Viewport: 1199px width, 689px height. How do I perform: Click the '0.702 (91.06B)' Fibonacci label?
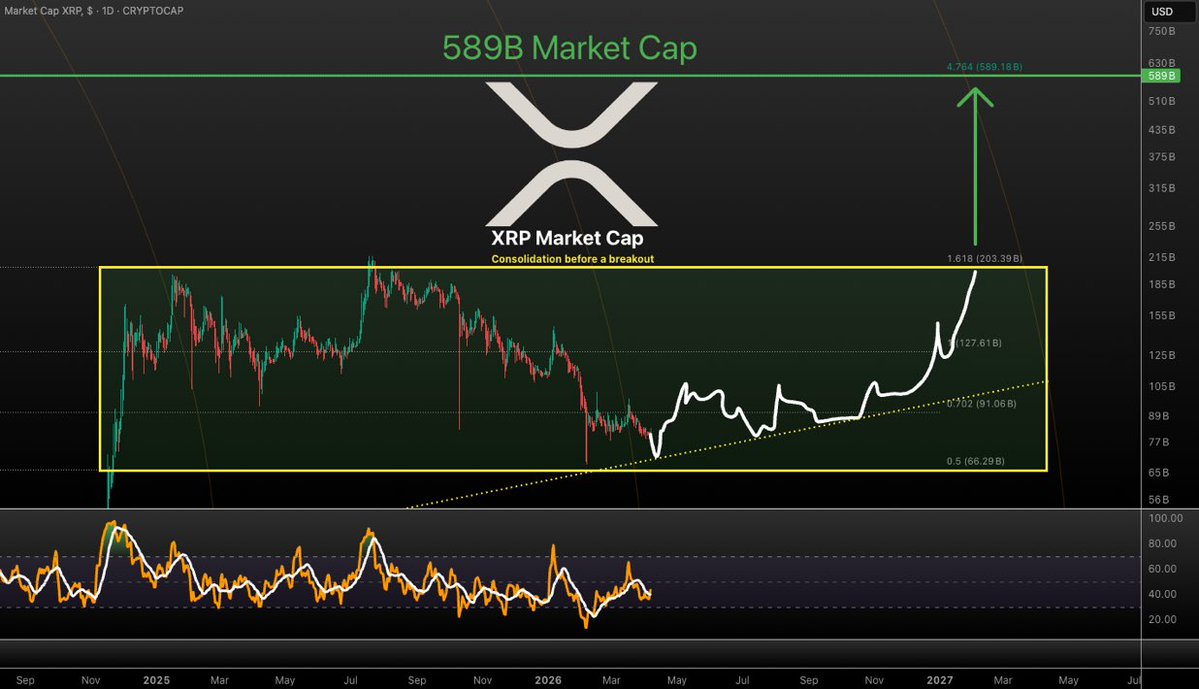click(x=981, y=403)
